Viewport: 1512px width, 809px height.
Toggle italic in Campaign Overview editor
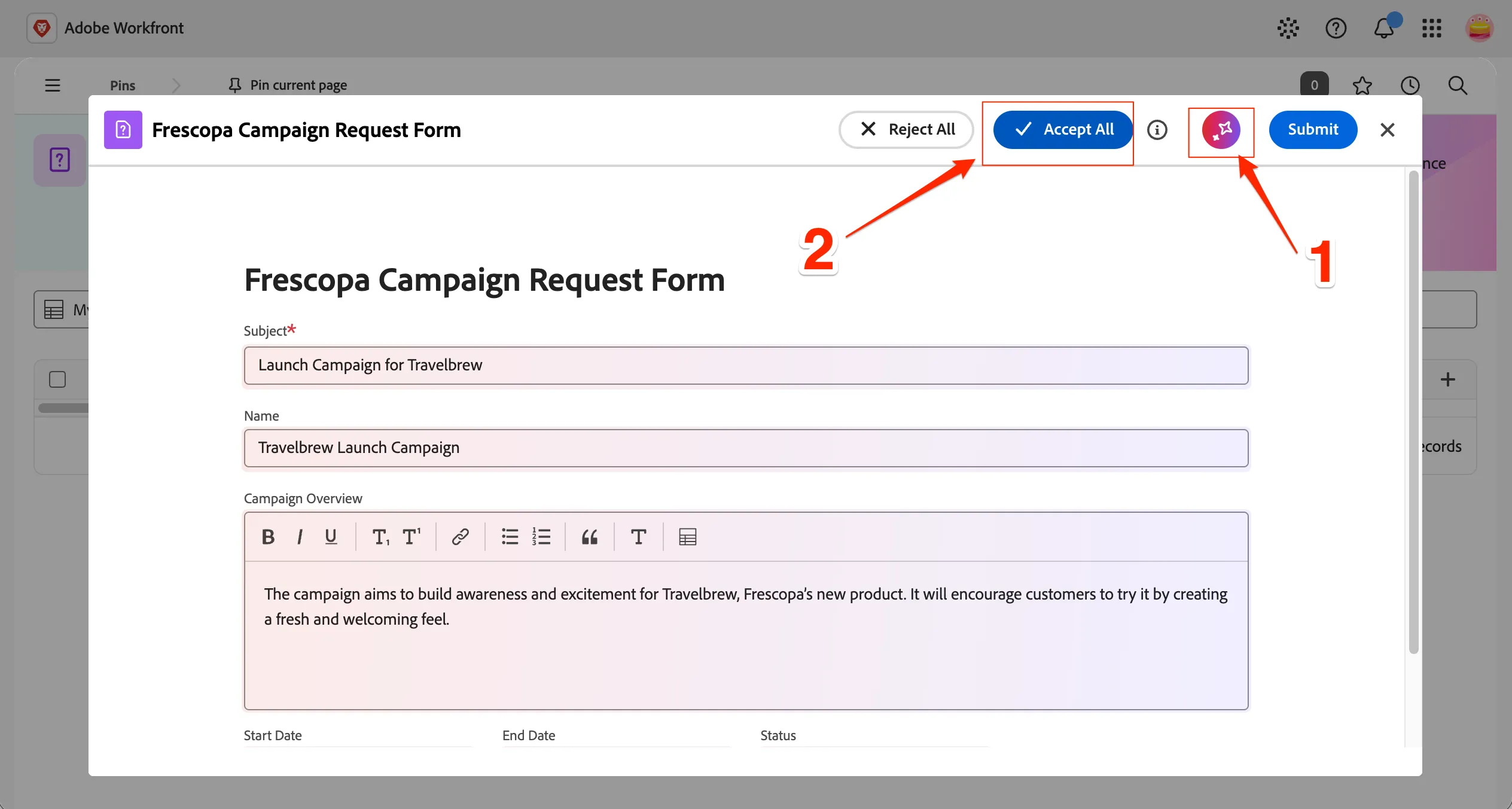[x=300, y=537]
